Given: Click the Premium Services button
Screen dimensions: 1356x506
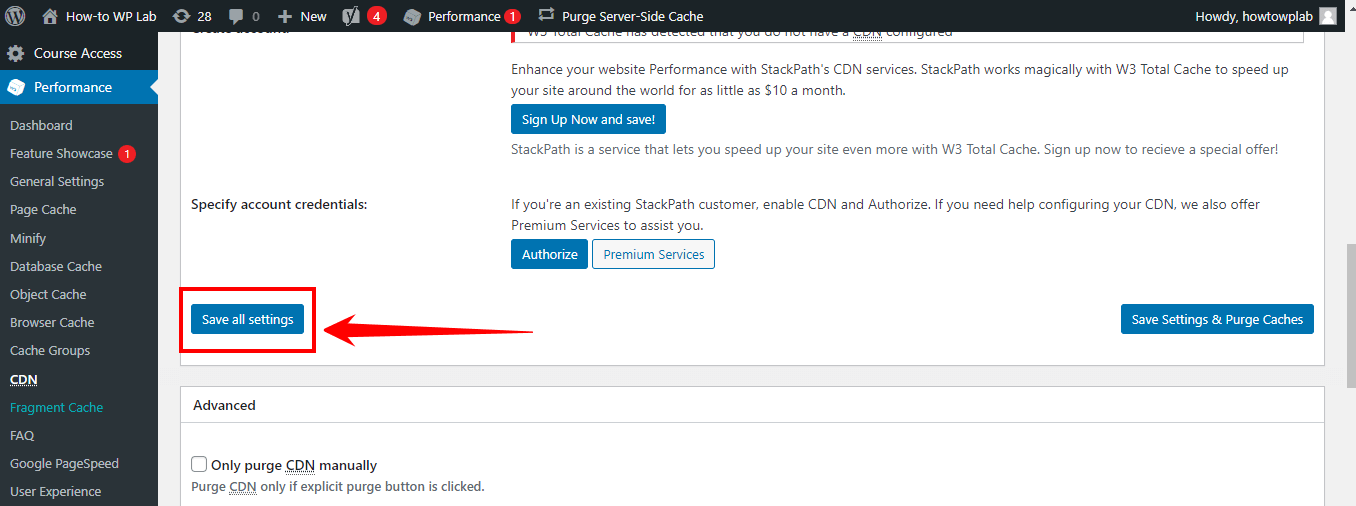Looking at the screenshot, I should point(654,254).
